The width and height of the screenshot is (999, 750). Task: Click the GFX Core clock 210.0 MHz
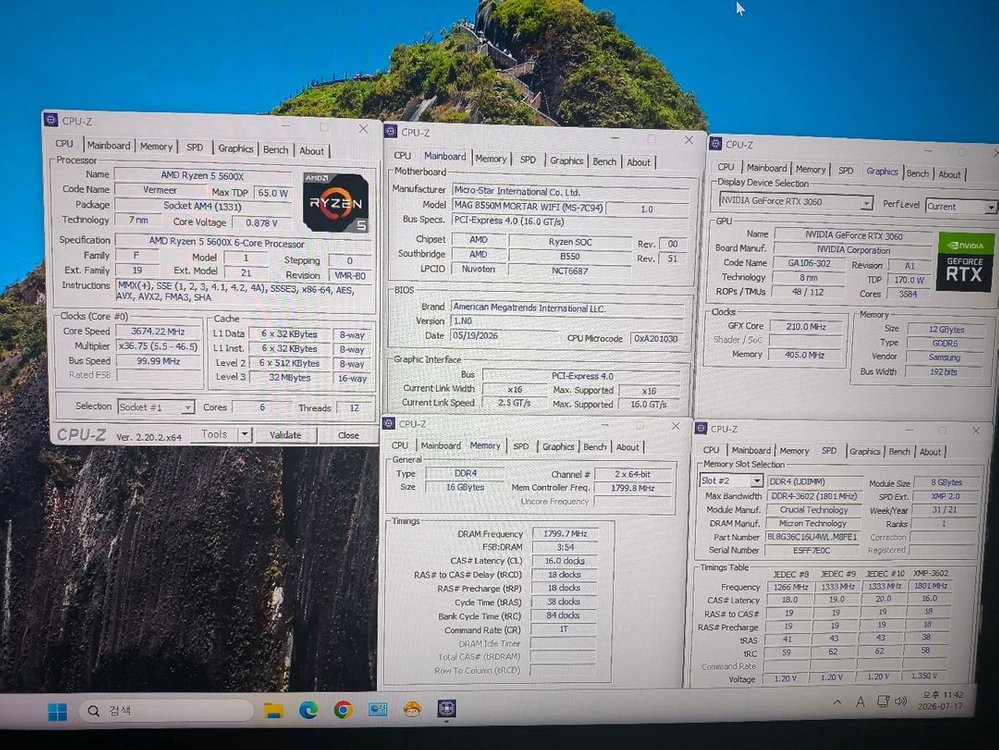coord(806,326)
